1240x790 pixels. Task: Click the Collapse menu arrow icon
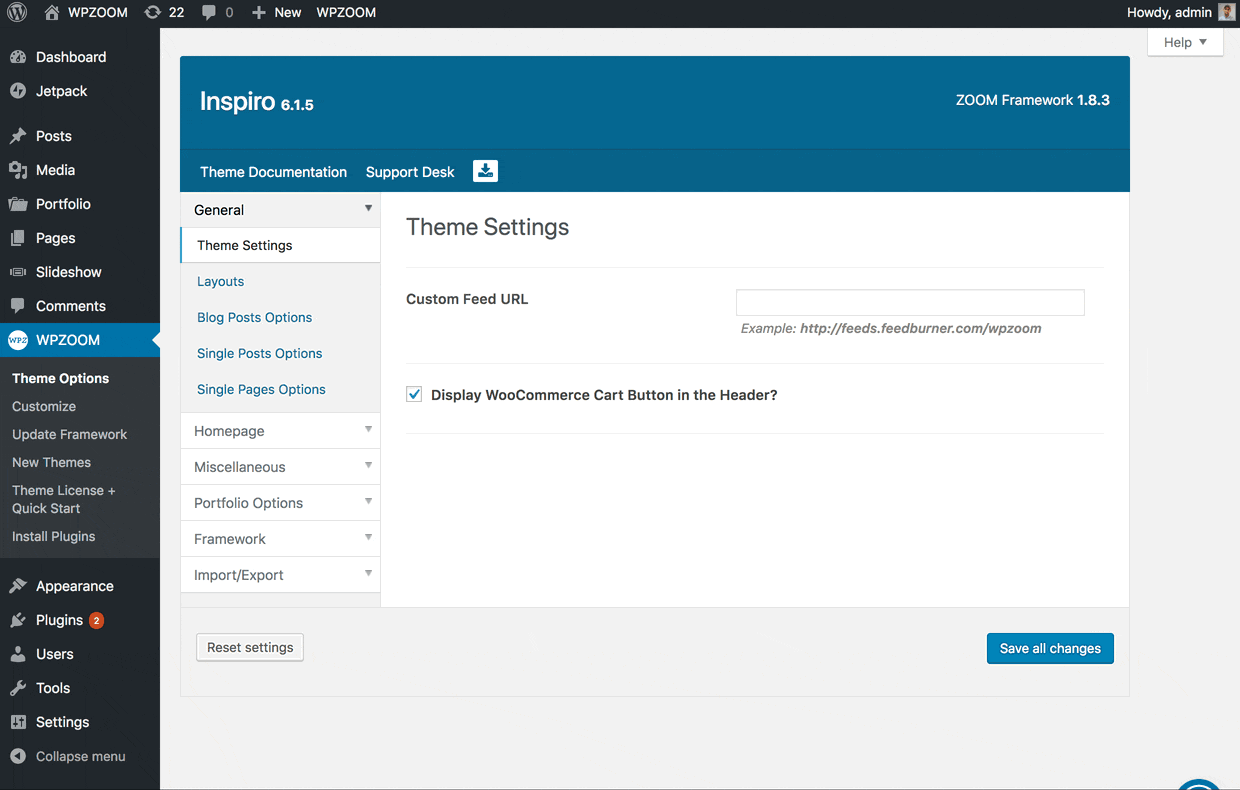click(x=18, y=756)
